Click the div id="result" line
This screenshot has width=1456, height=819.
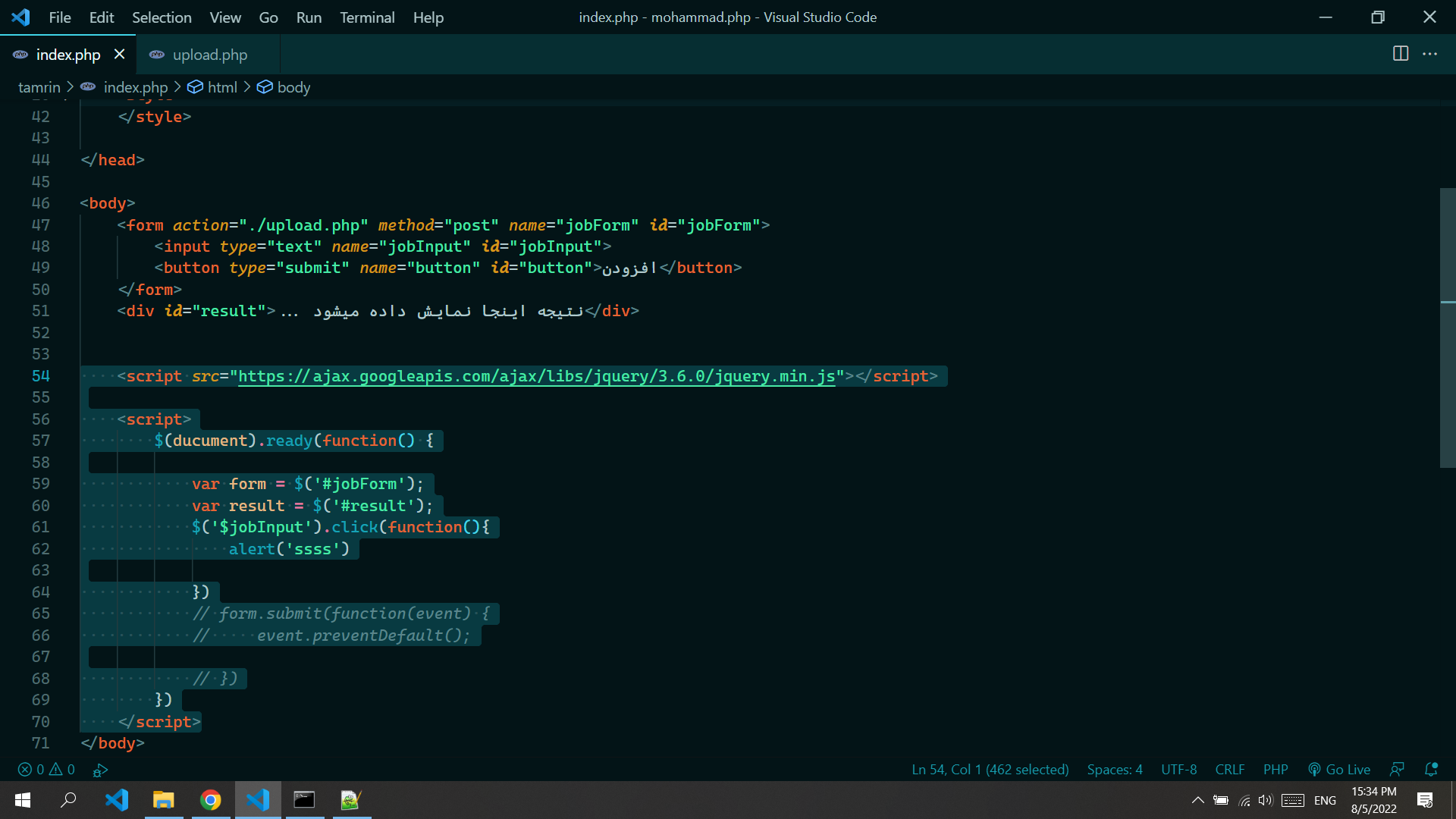378,311
